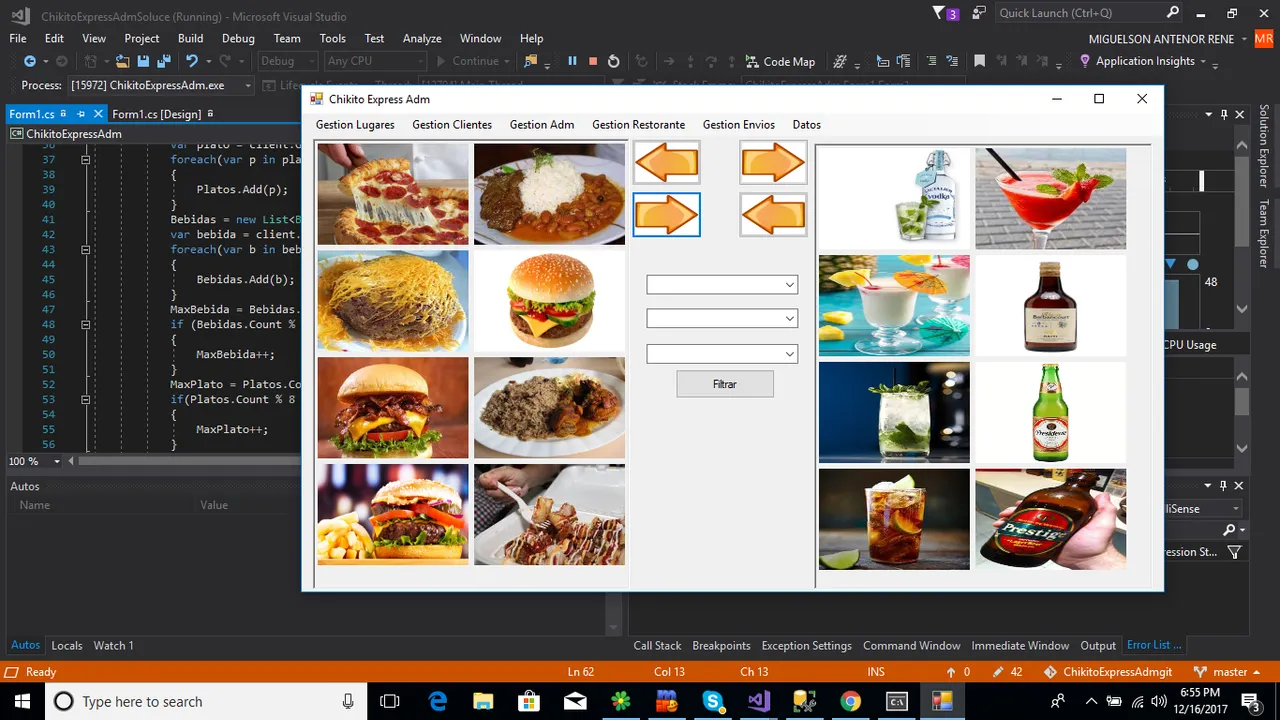Open the top empty combo box in form
The width and height of the screenshot is (1280, 720).
click(x=722, y=285)
